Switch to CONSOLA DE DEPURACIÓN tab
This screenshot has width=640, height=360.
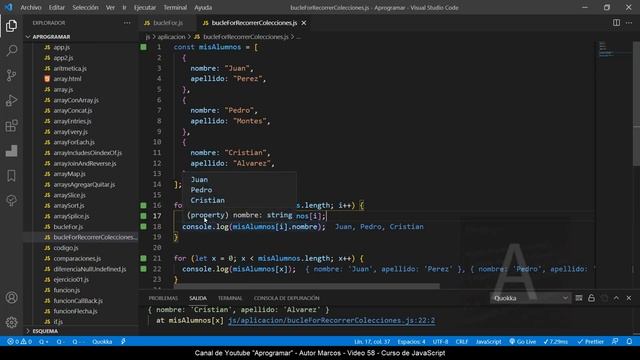tap(287, 298)
